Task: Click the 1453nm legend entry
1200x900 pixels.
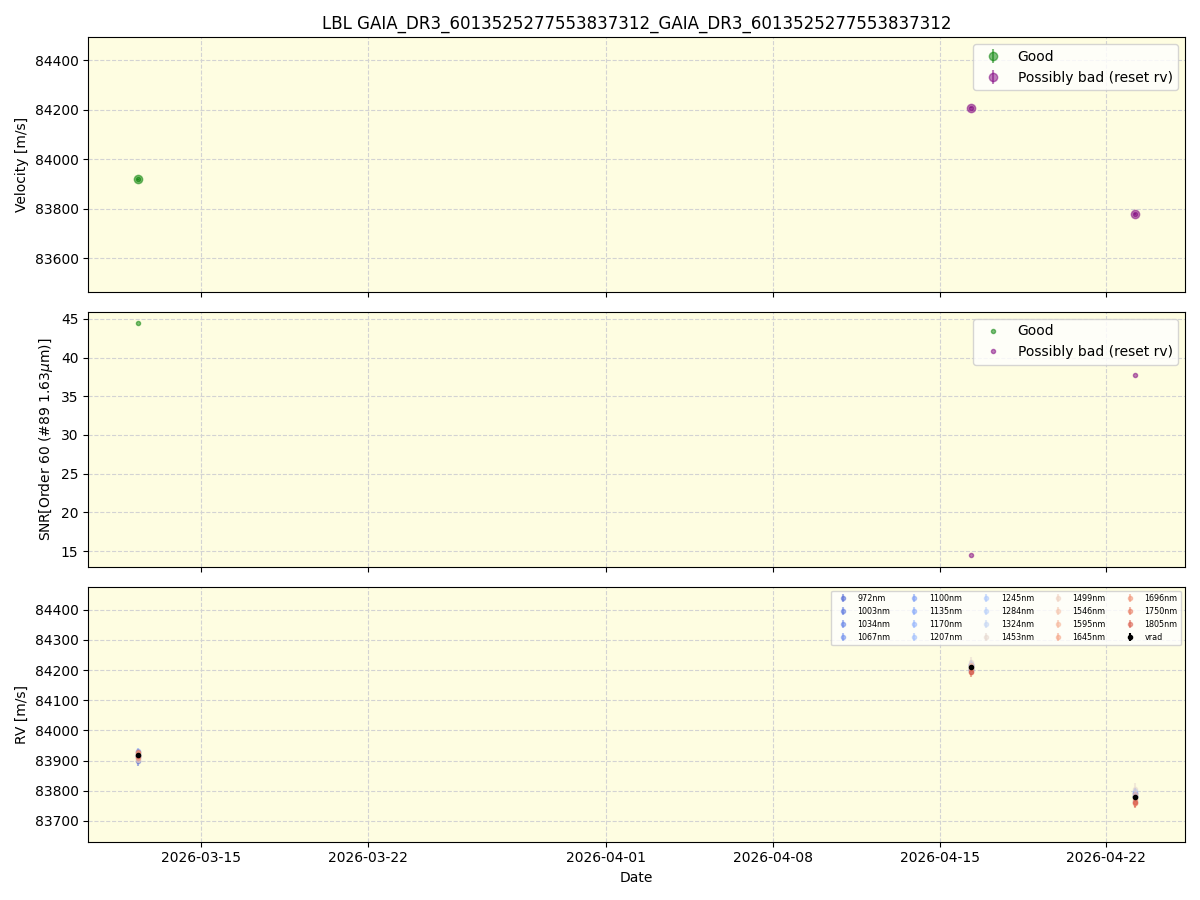Action: (x=1007, y=637)
